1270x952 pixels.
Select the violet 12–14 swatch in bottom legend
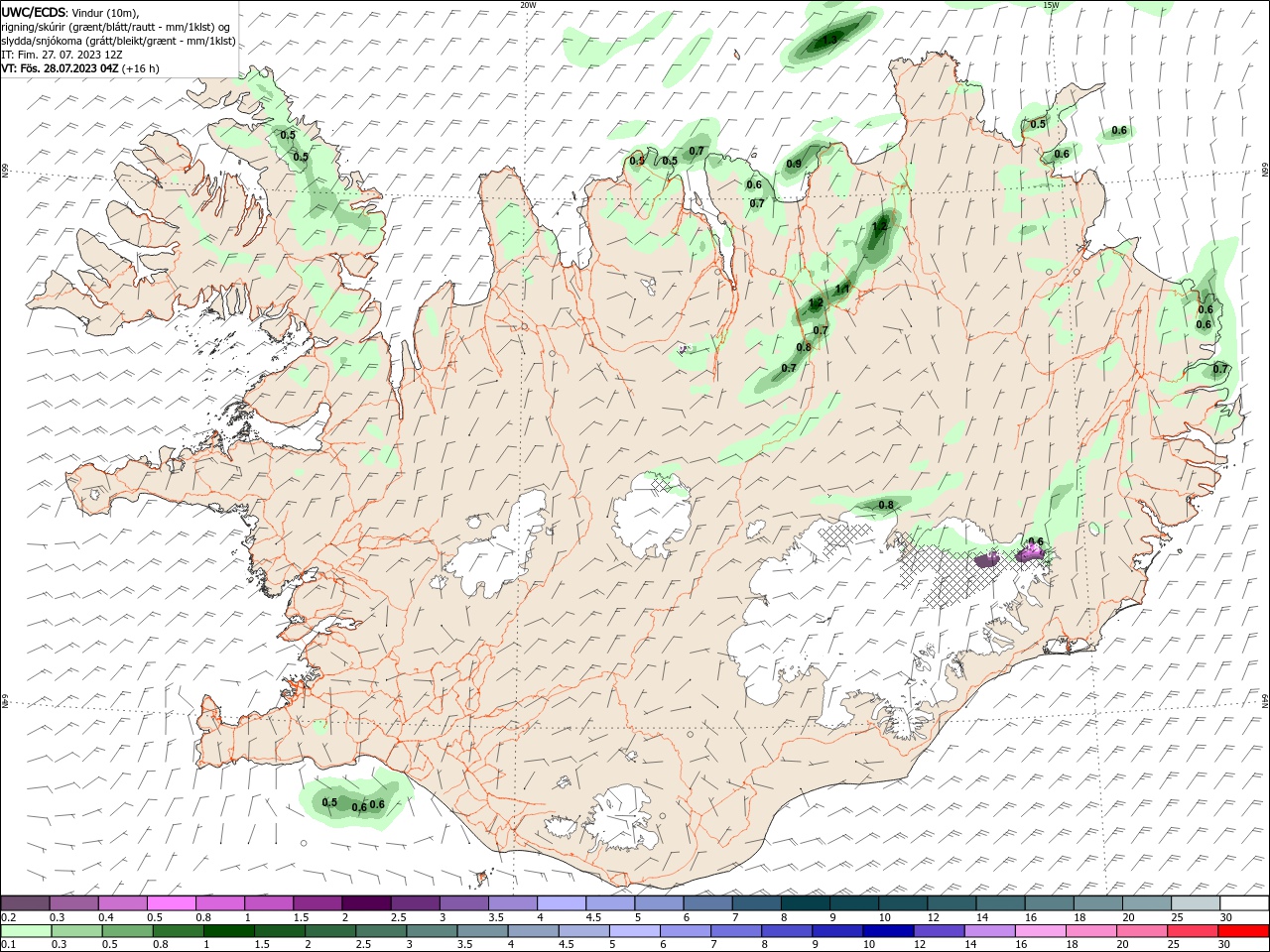pos(940,931)
